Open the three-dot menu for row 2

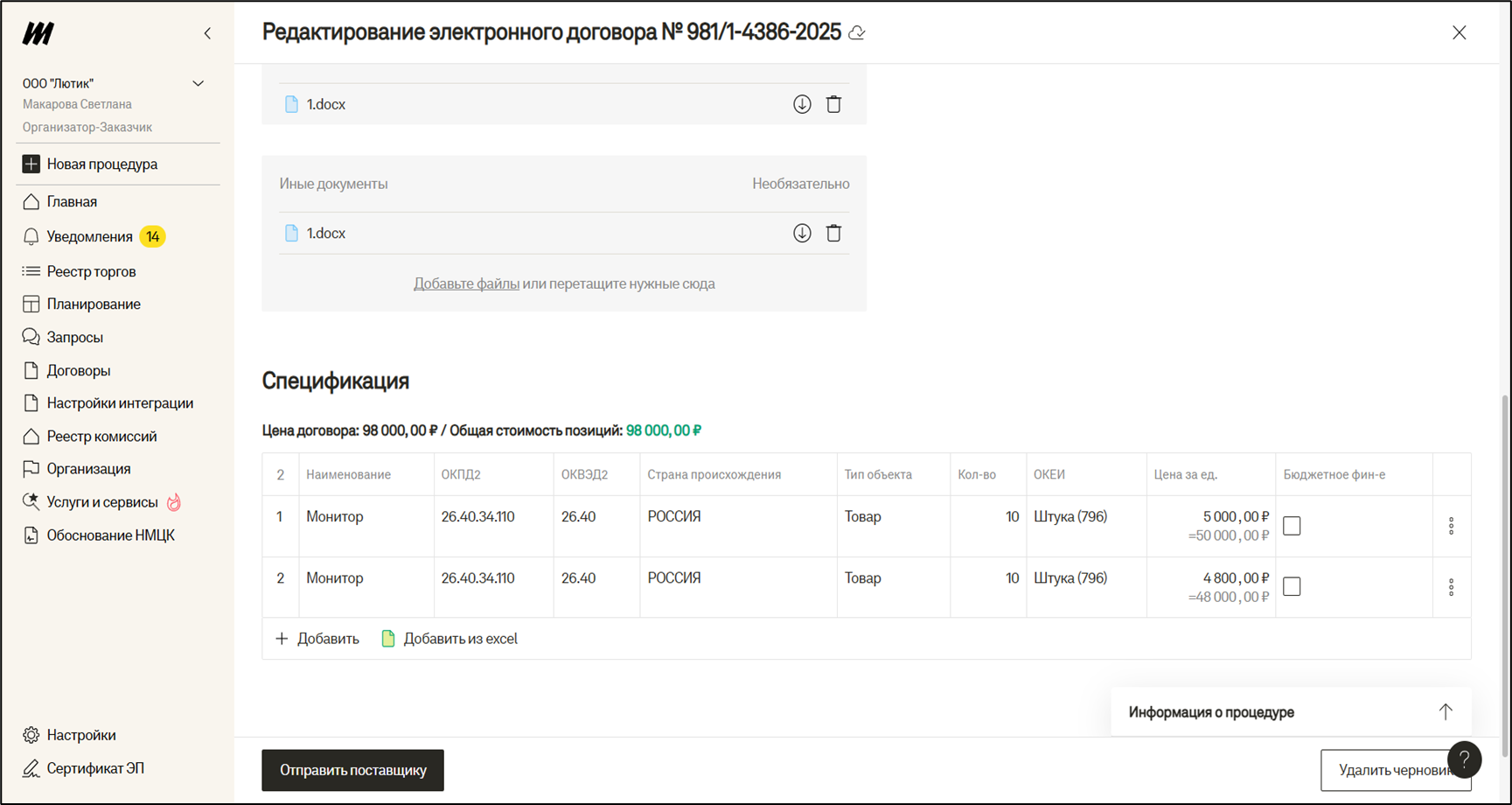(x=1451, y=587)
